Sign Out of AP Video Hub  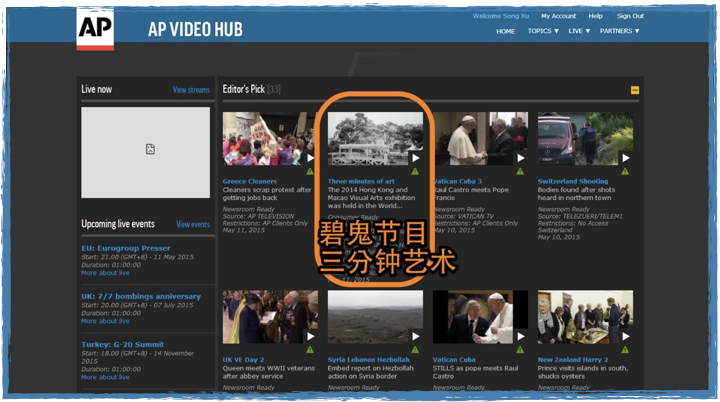[x=630, y=16]
